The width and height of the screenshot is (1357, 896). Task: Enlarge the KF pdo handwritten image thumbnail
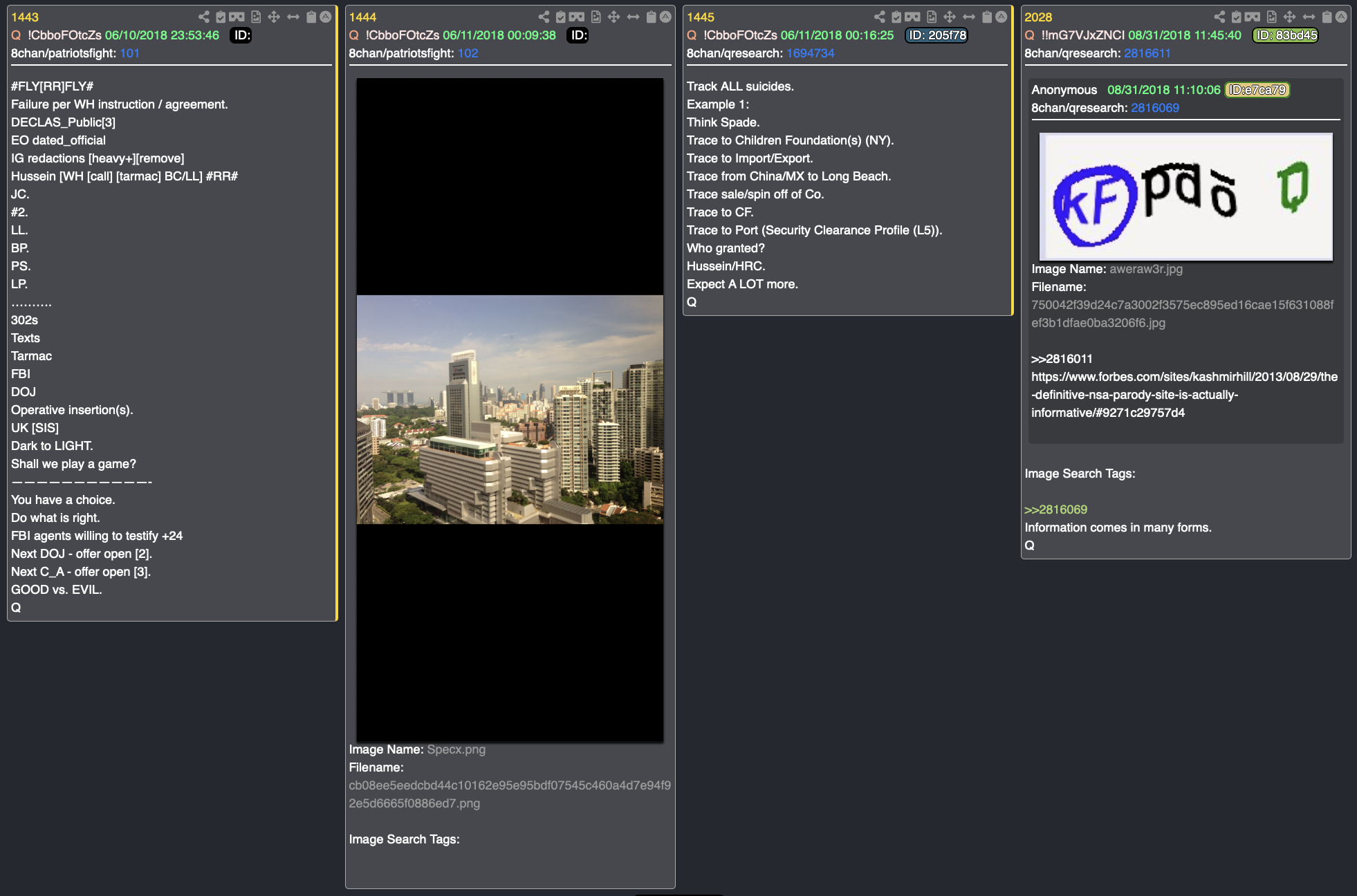(1185, 196)
